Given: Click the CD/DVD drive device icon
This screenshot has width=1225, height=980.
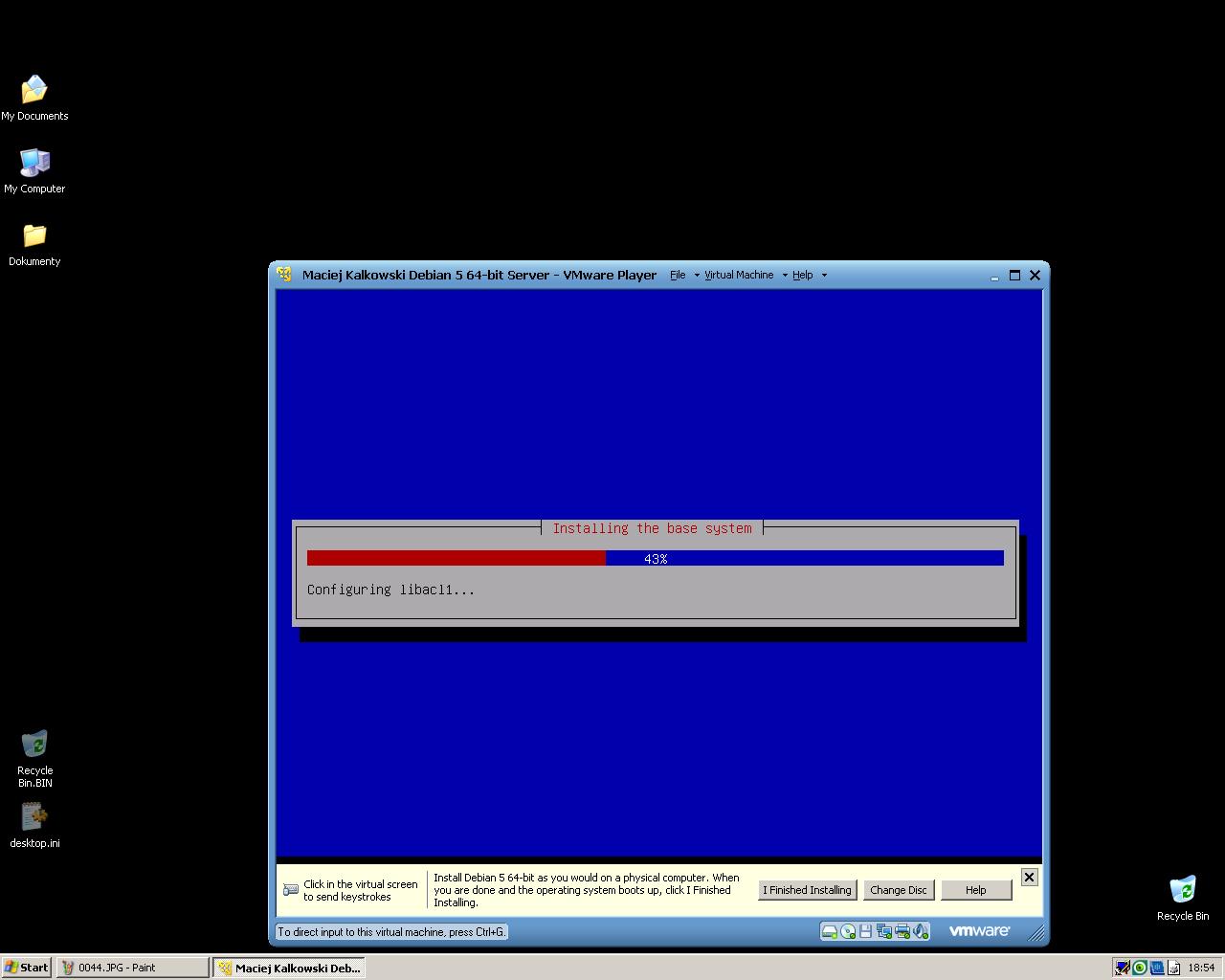Looking at the screenshot, I should click(x=848, y=931).
